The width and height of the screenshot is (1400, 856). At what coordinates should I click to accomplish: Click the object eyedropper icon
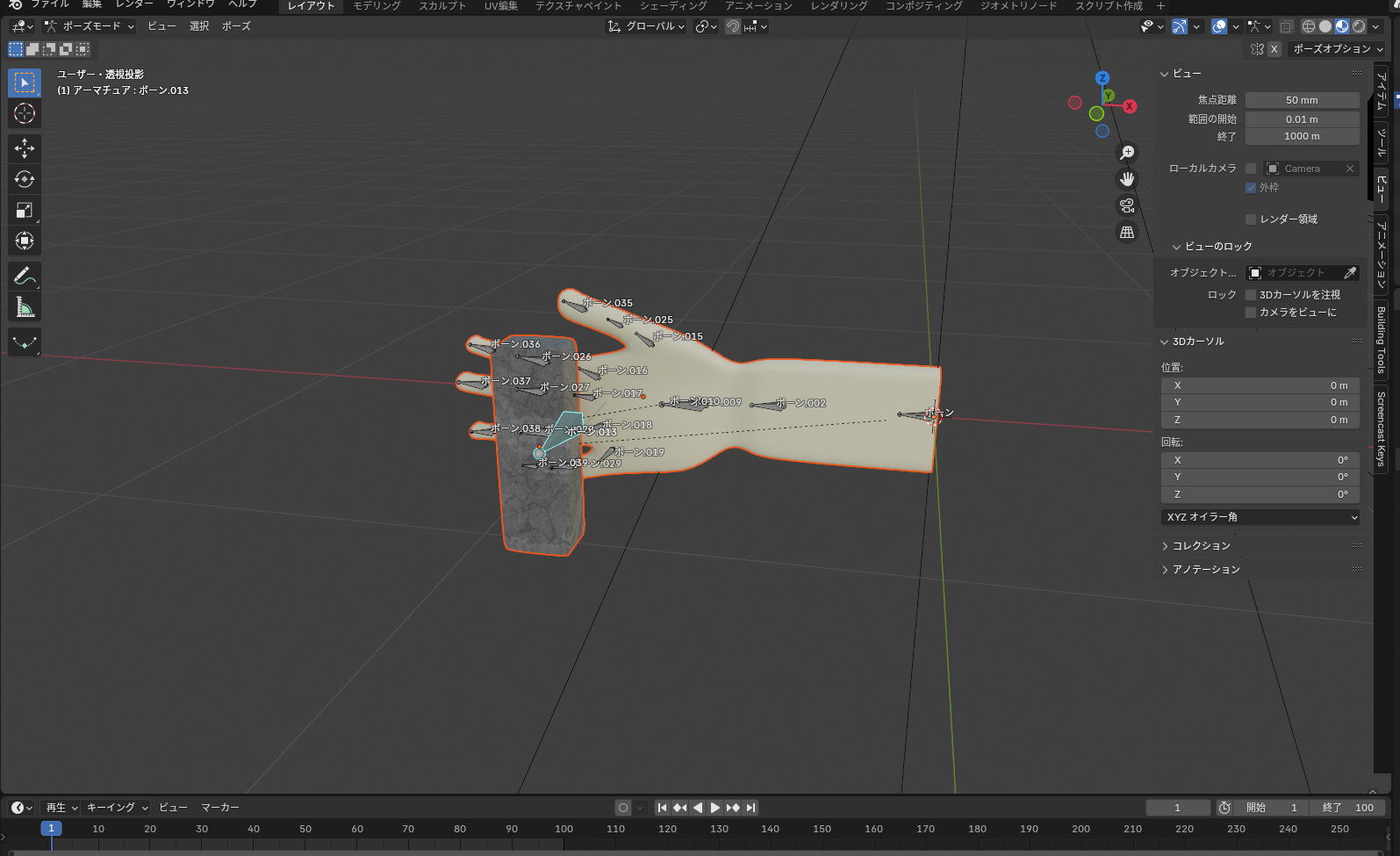pyautogui.click(x=1350, y=273)
